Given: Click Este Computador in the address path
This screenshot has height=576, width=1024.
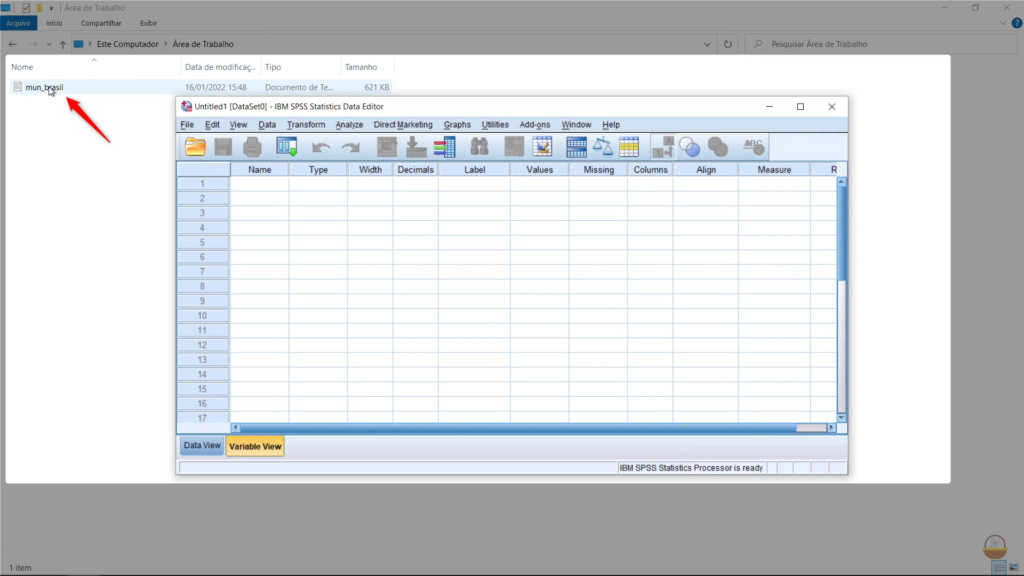Looking at the screenshot, I should pyautogui.click(x=127, y=44).
